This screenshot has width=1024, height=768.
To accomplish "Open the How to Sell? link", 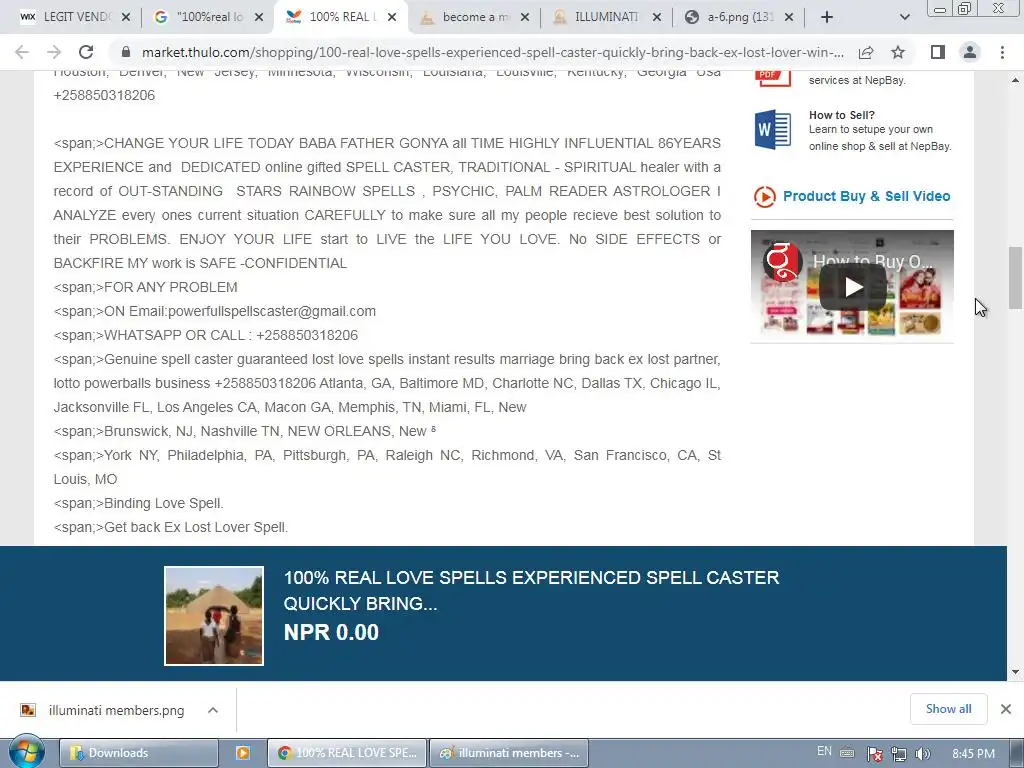I will pos(841,115).
